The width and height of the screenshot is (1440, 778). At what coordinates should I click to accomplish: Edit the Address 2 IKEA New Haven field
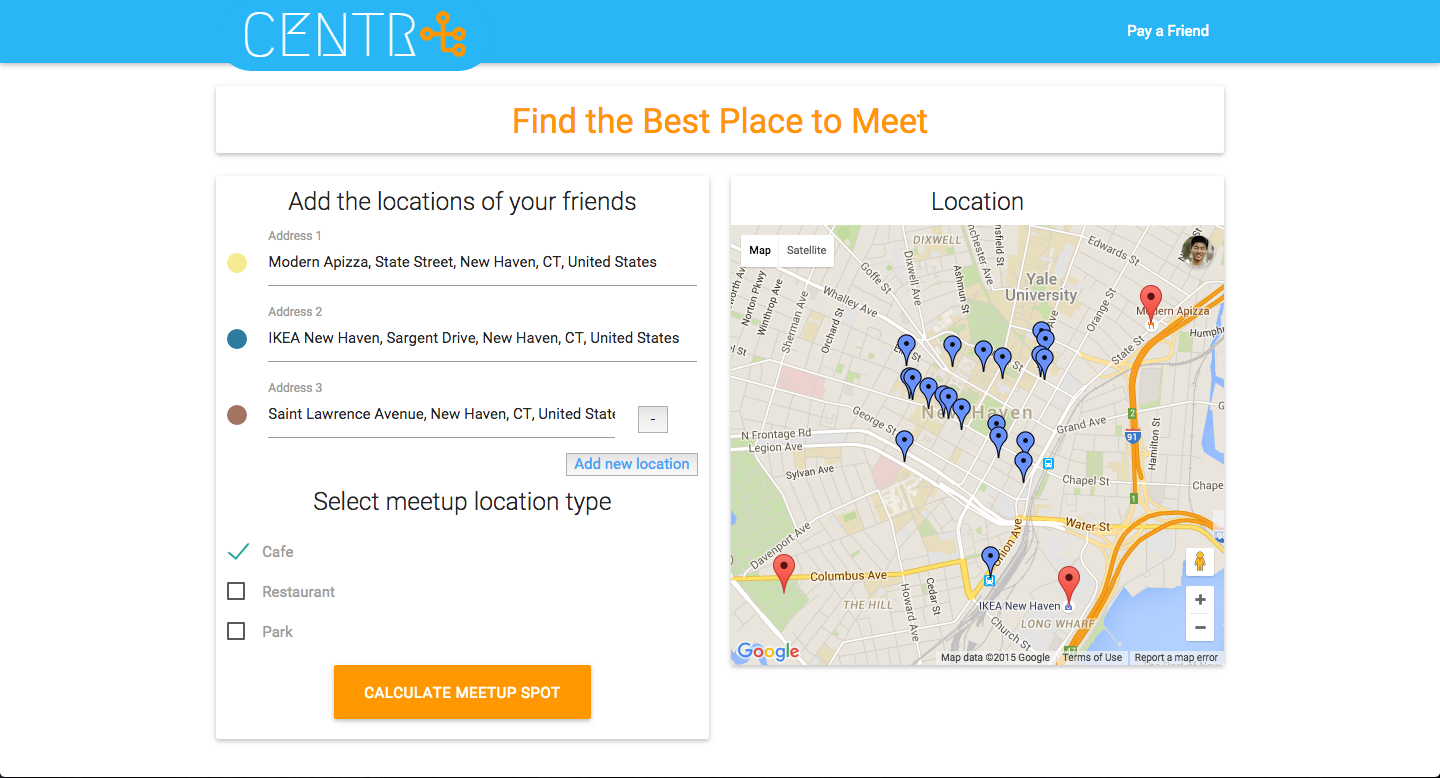482,339
